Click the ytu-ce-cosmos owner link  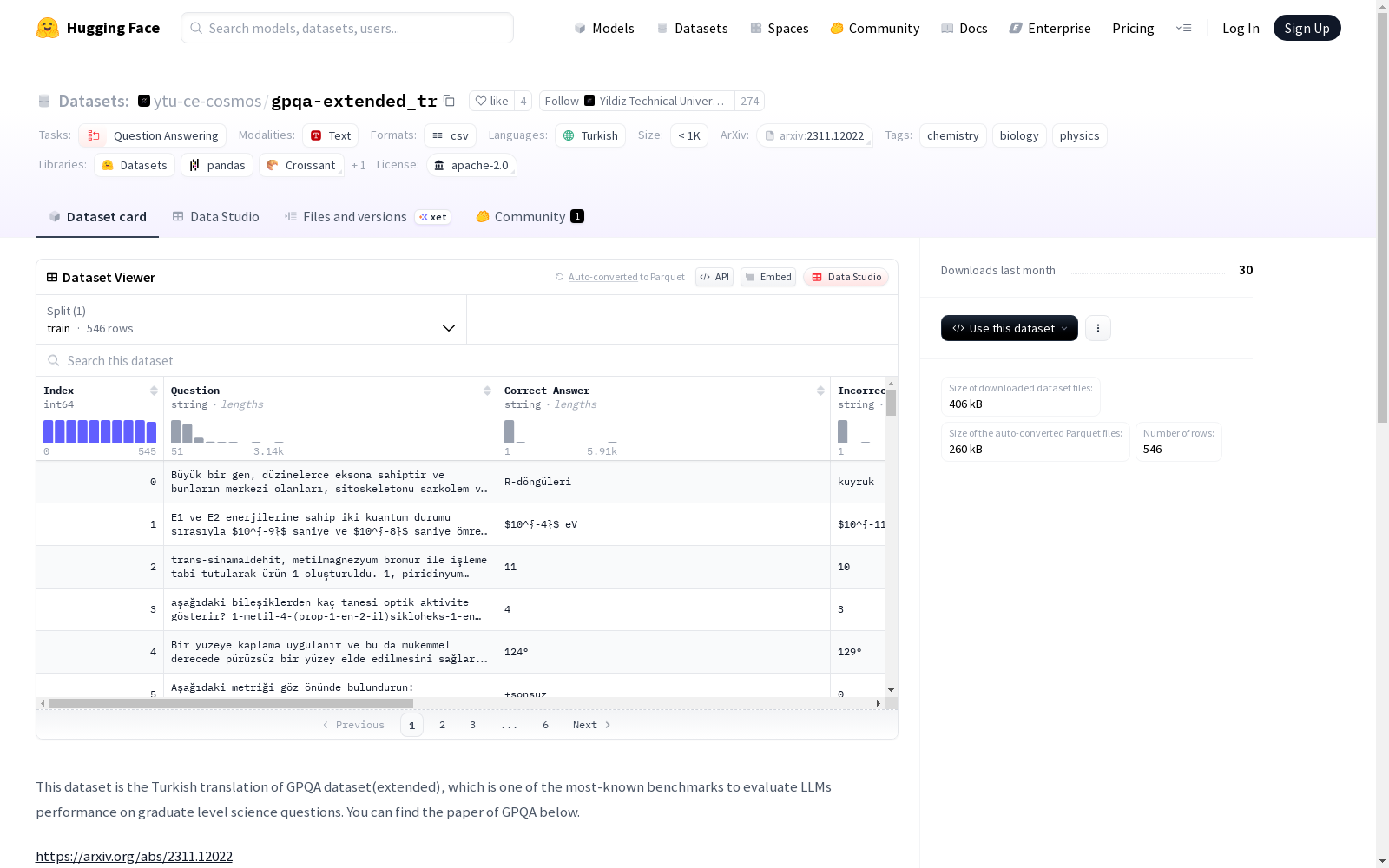point(207,101)
